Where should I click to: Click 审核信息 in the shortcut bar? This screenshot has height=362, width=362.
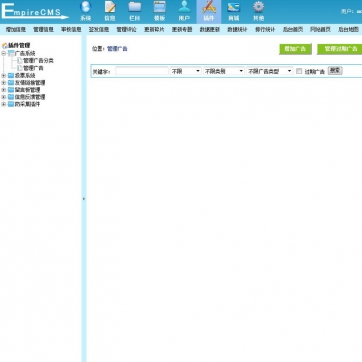pos(71,30)
